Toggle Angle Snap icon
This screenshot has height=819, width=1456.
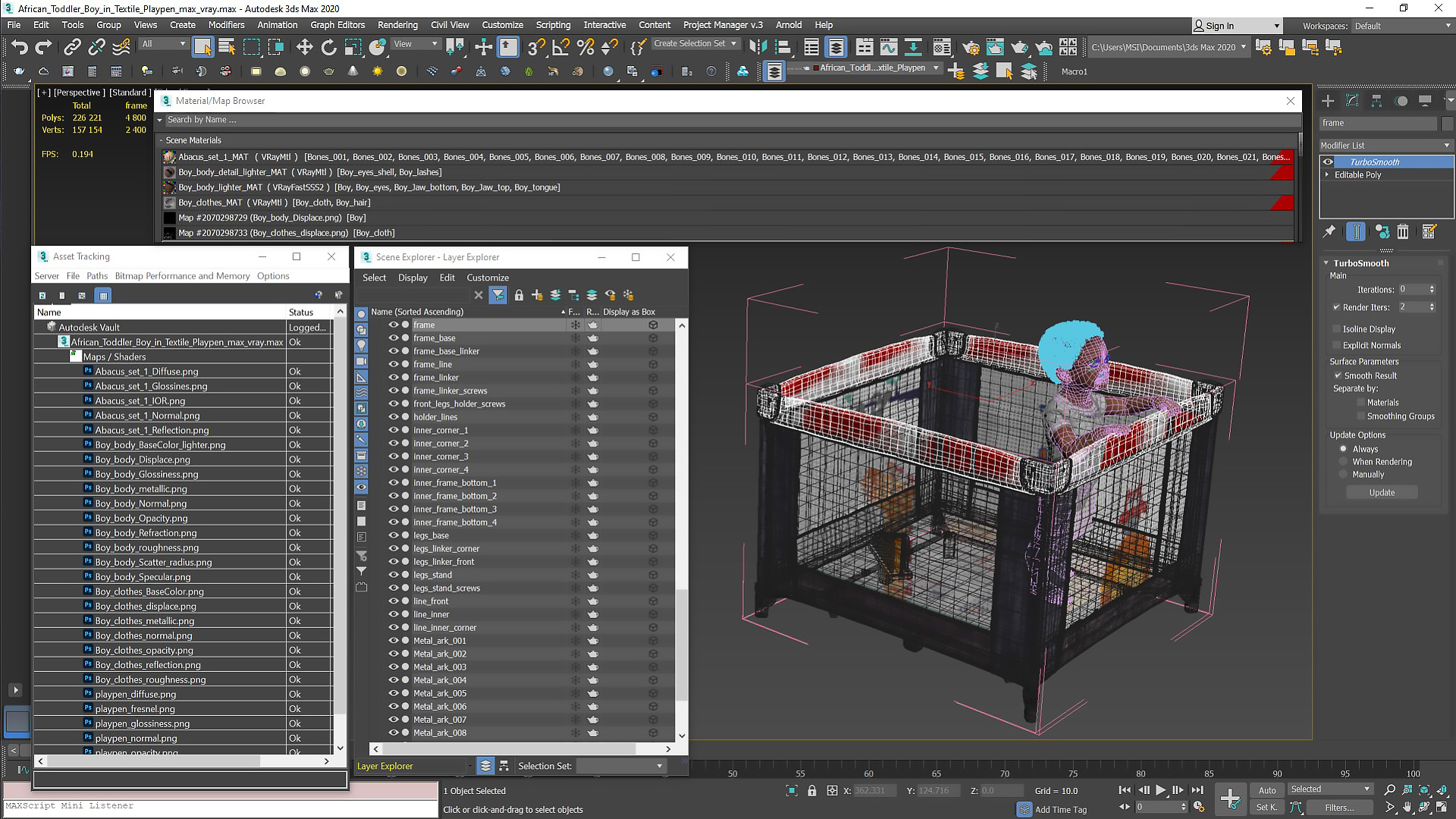tap(560, 47)
